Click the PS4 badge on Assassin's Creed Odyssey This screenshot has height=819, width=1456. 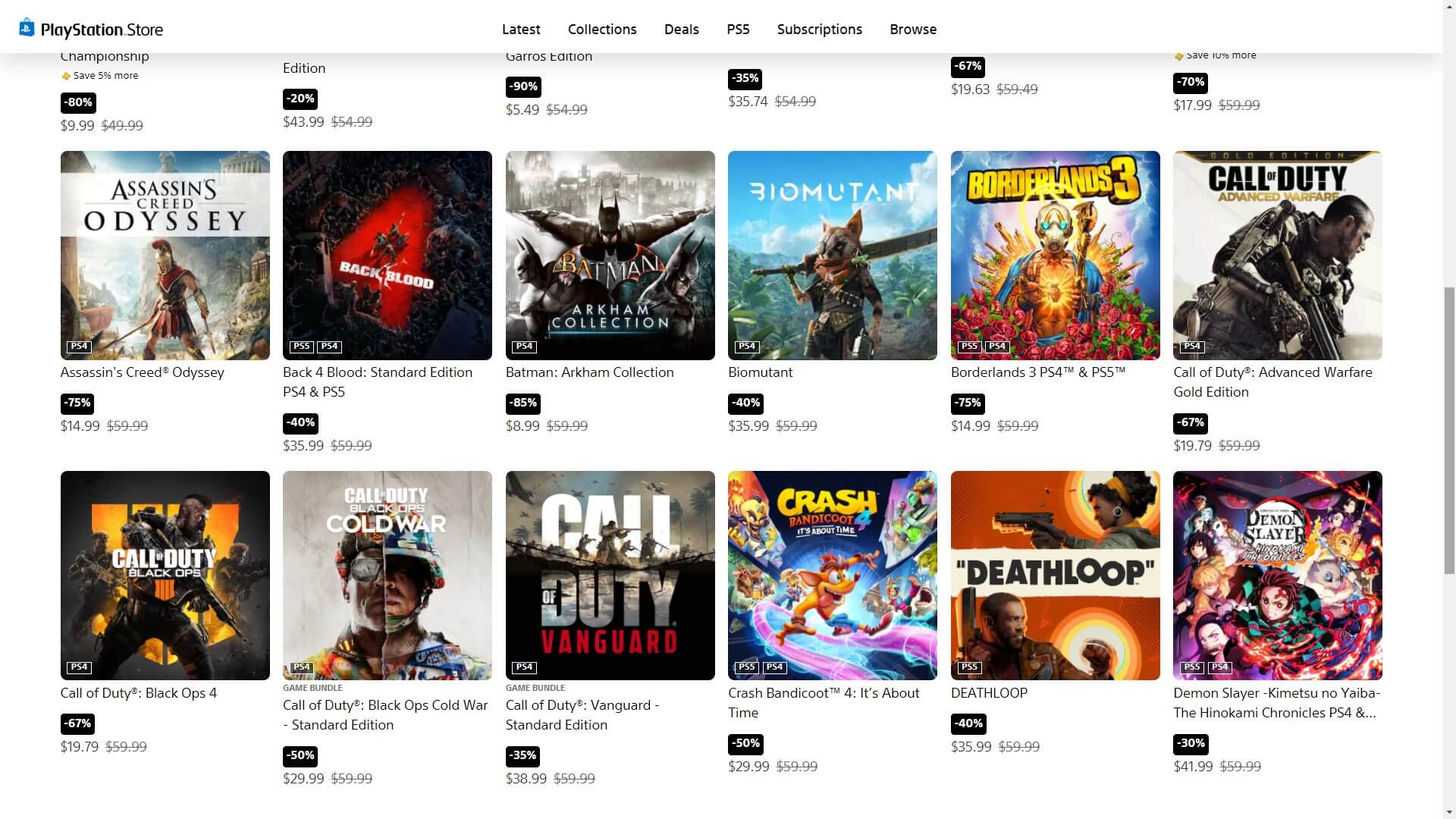[79, 347]
